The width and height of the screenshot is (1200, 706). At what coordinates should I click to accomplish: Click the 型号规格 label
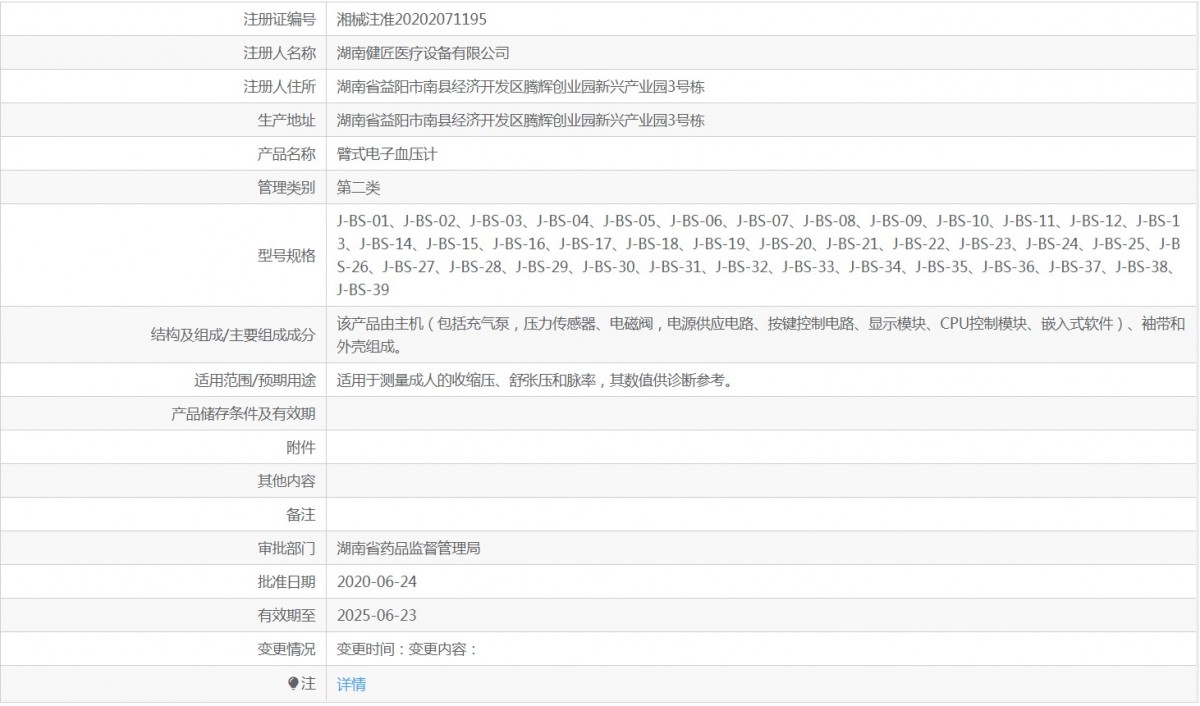pos(286,255)
